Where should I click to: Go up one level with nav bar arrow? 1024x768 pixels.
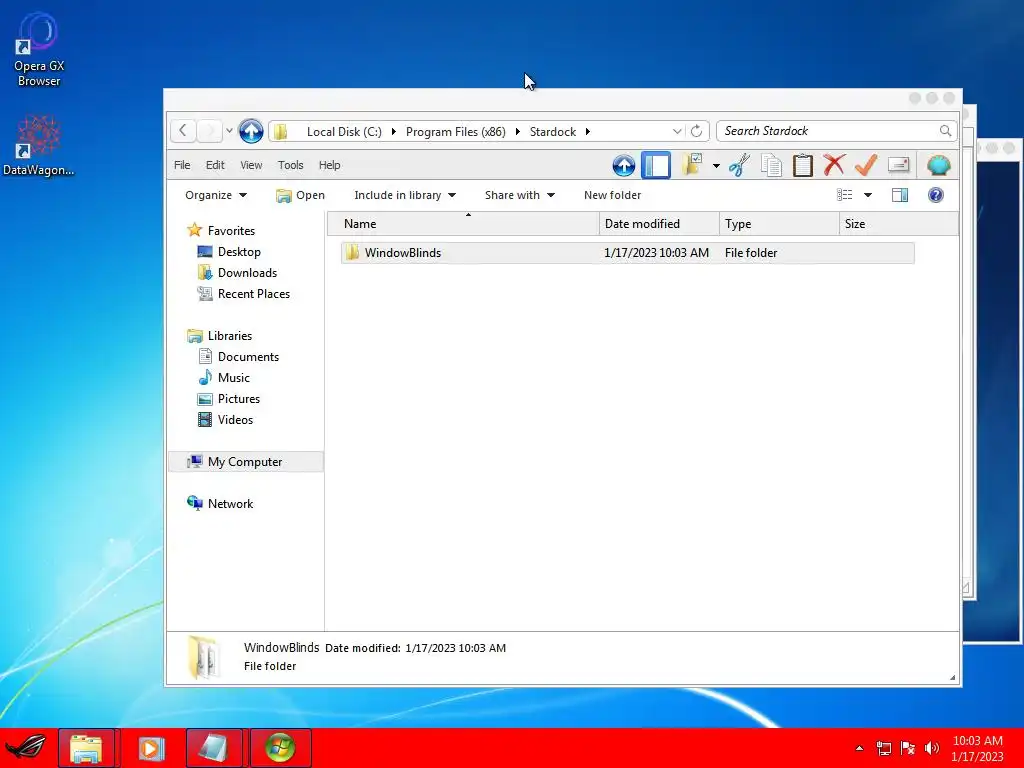251,131
